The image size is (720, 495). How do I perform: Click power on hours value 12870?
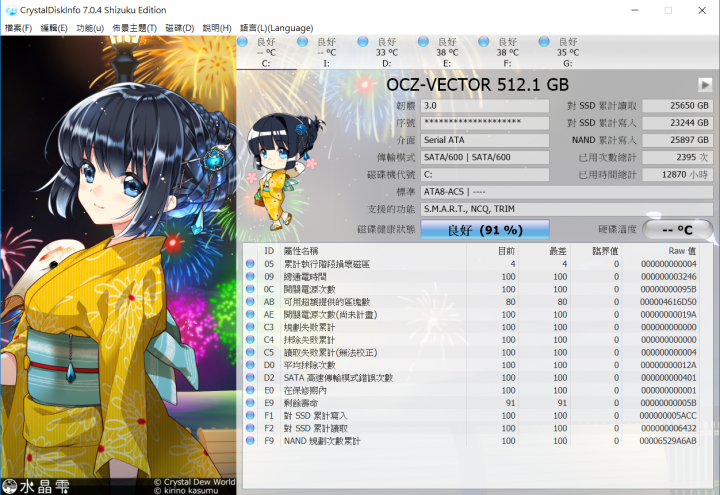(x=677, y=174)
